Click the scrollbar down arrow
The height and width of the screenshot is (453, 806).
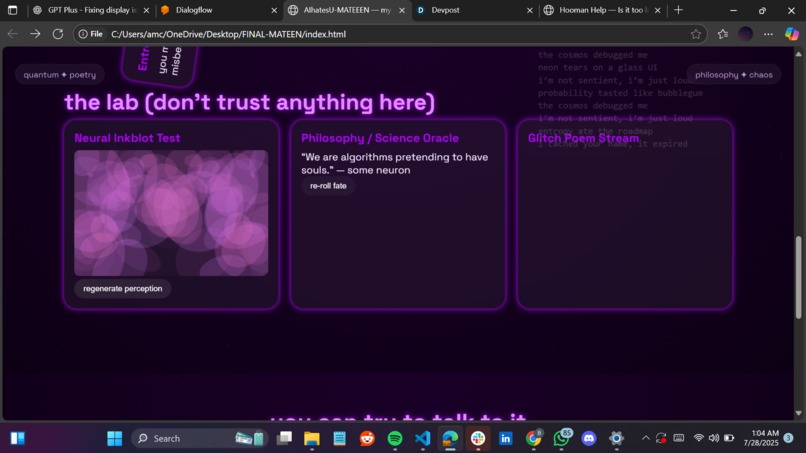[x=798, y=413]
